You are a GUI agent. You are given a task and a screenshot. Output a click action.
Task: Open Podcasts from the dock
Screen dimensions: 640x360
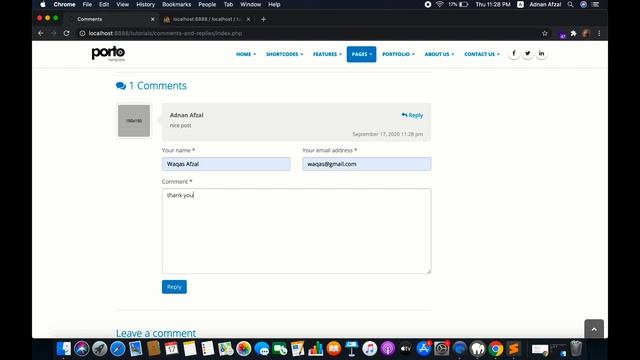(388, 349)
